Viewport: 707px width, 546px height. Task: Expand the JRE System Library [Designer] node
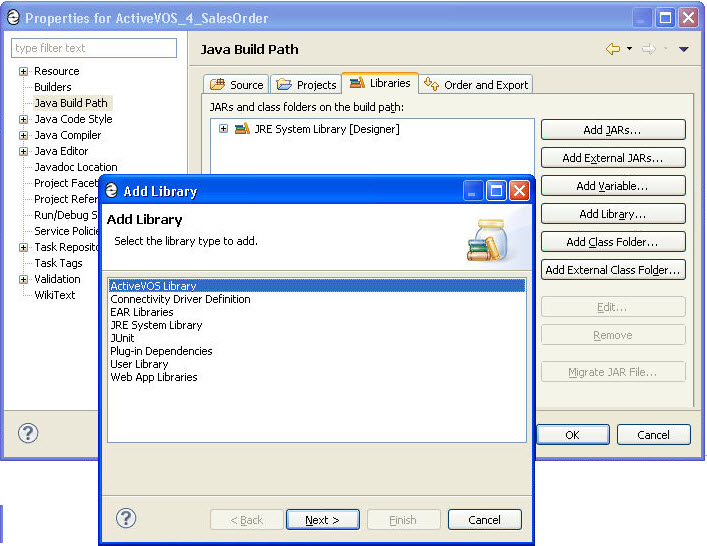[223, 129]
